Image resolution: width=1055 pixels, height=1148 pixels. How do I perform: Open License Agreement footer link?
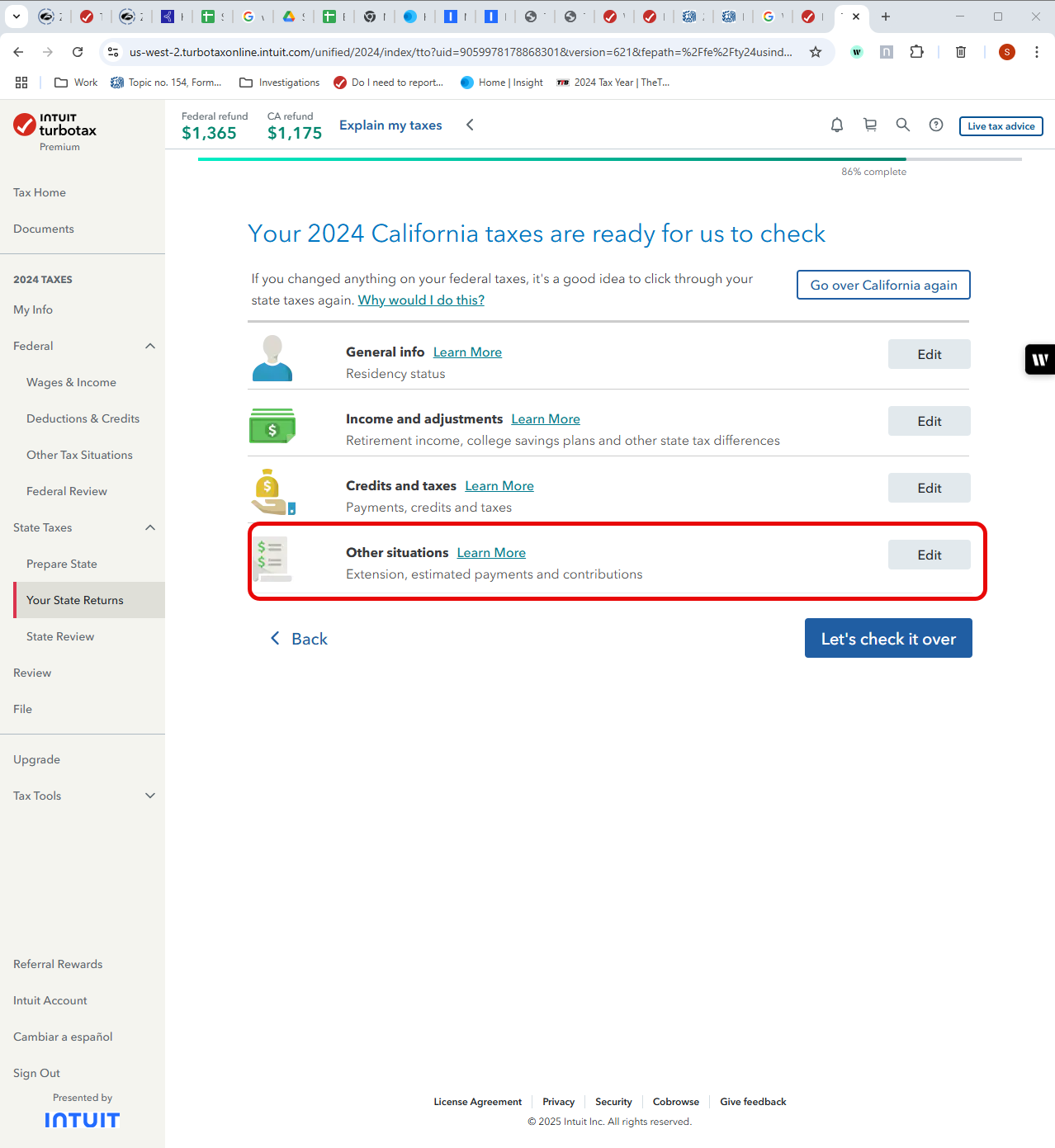click(x=478, y=1102)
